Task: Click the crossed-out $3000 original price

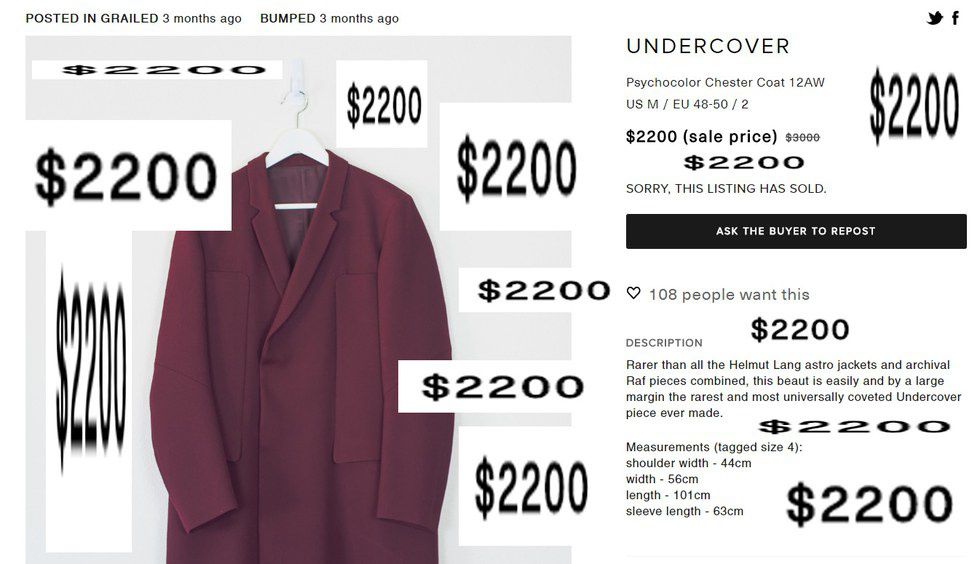Action: click(802, 138)
